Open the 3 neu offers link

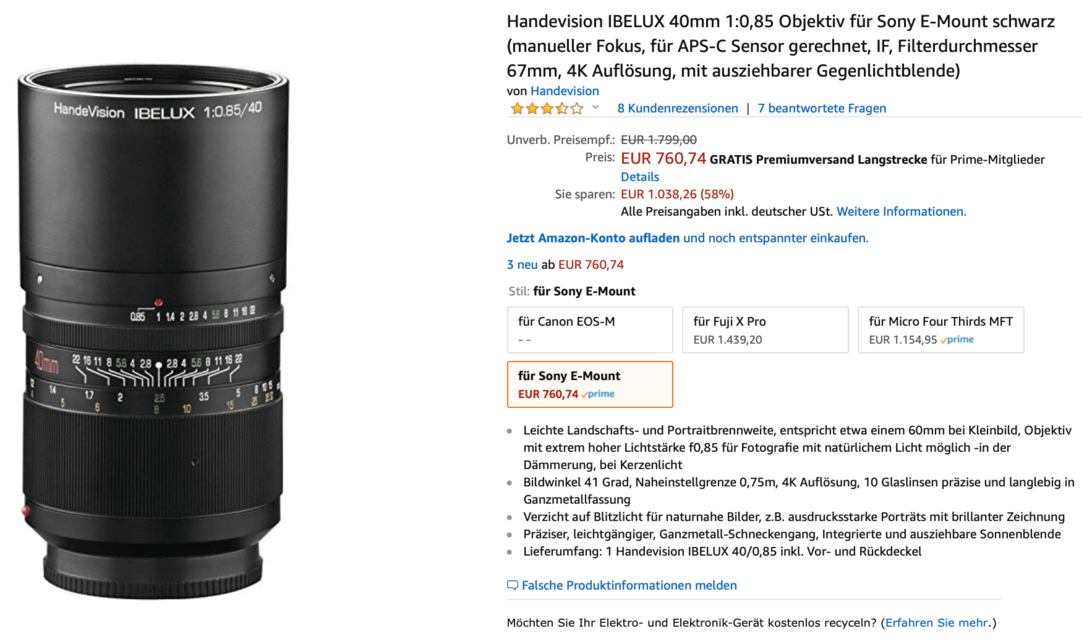[522, 265]
